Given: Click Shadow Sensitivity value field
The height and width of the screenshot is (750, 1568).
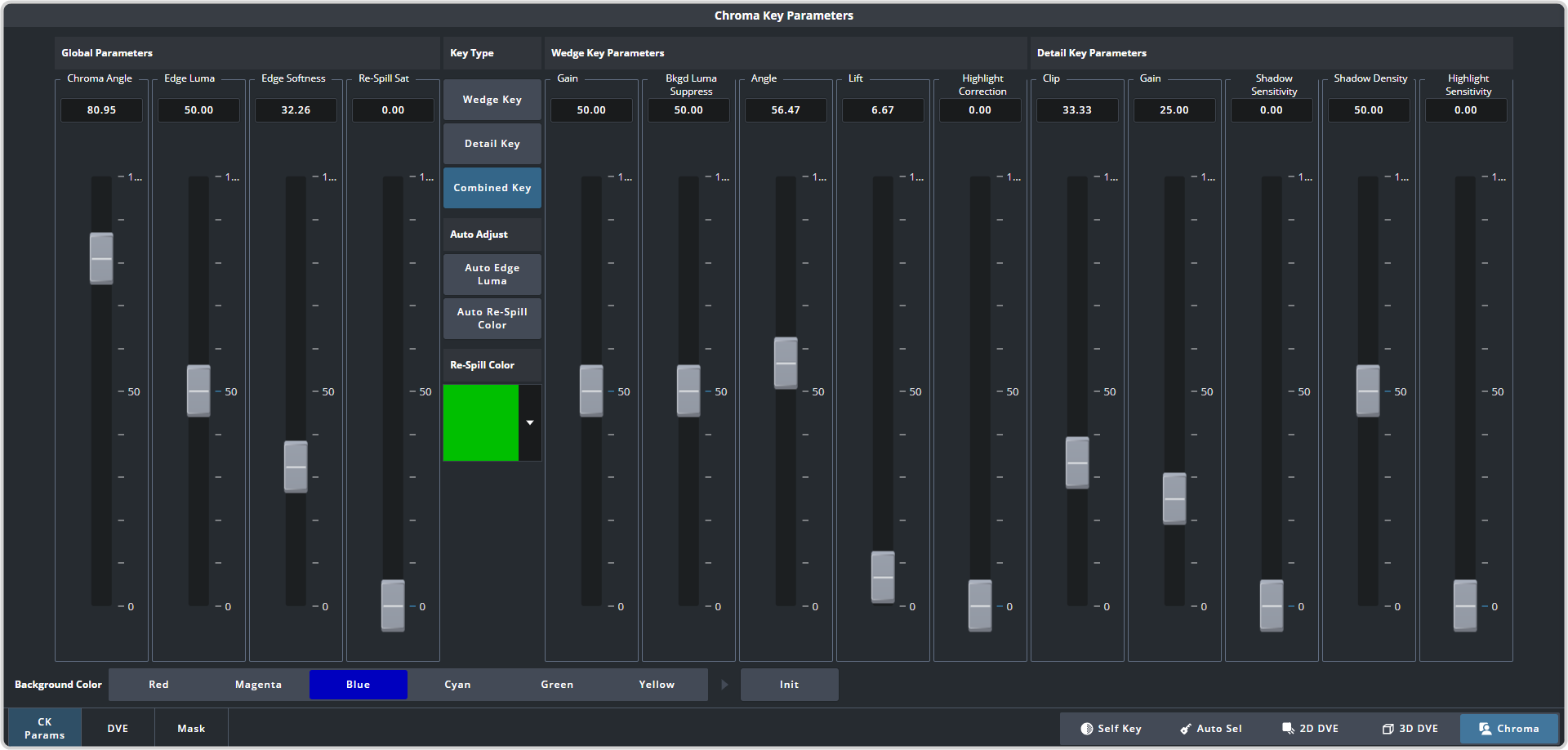Looking at the screenshot, I should pyautogui.click(x=1272, y=110).
